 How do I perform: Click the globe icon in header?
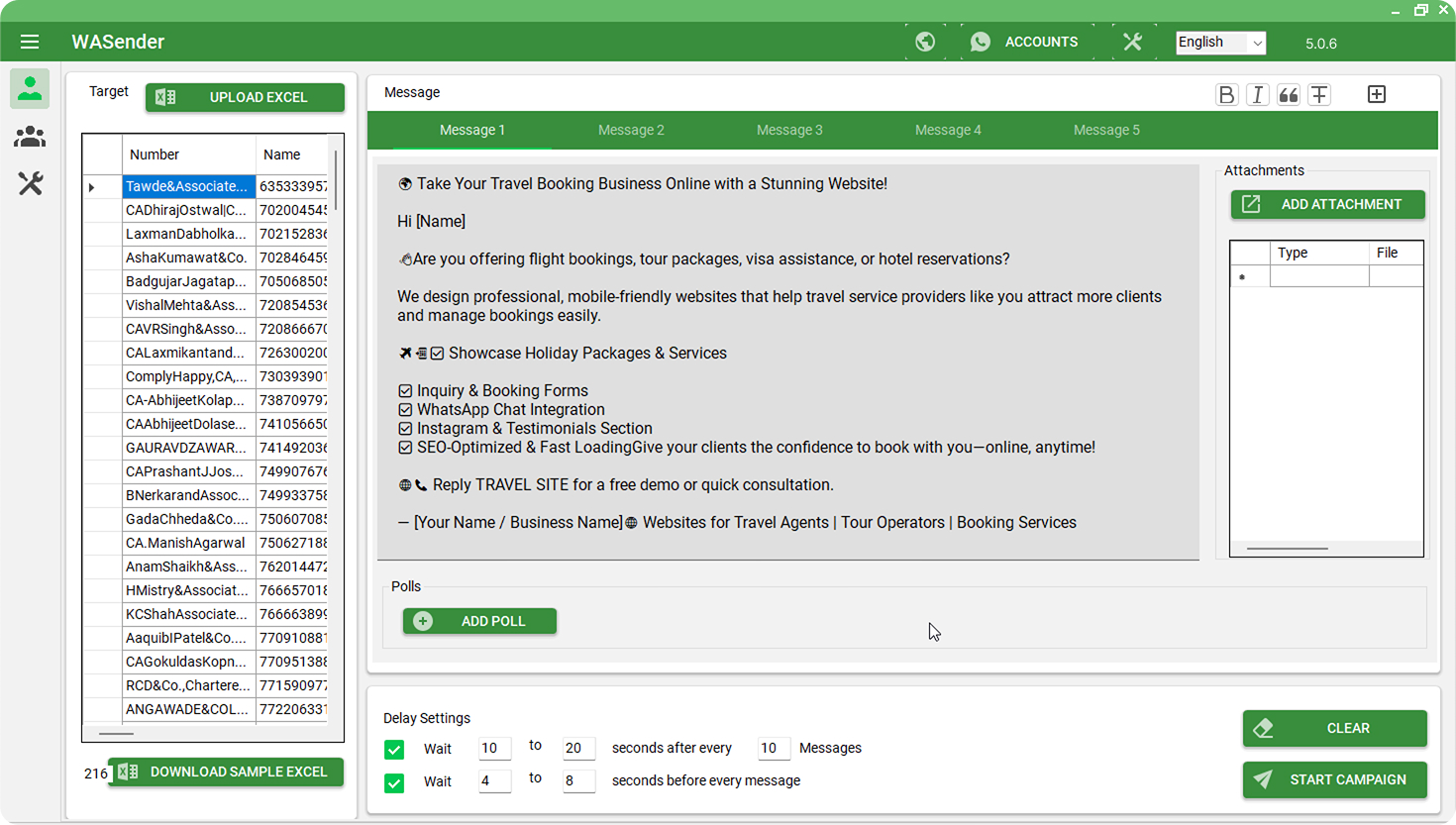click(x=925, y=42)
